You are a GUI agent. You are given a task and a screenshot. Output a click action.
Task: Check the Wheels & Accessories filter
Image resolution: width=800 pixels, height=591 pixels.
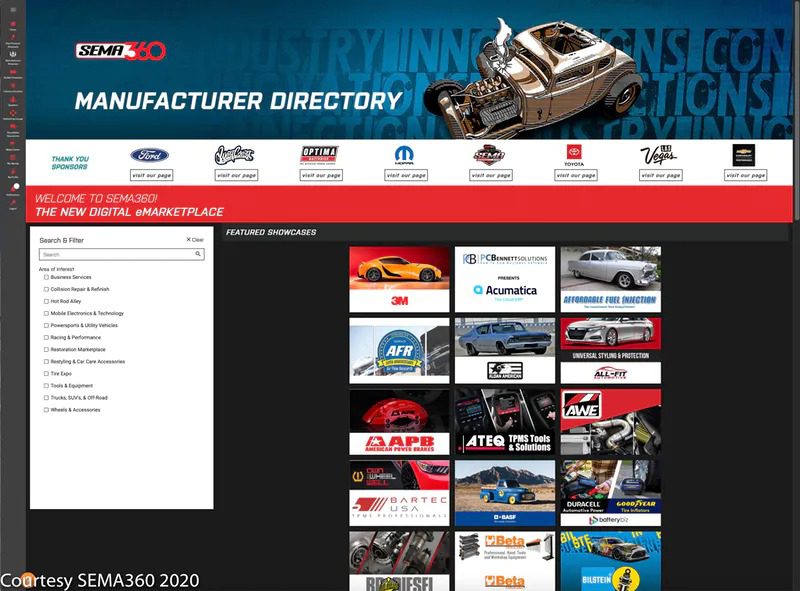[46, 410]
